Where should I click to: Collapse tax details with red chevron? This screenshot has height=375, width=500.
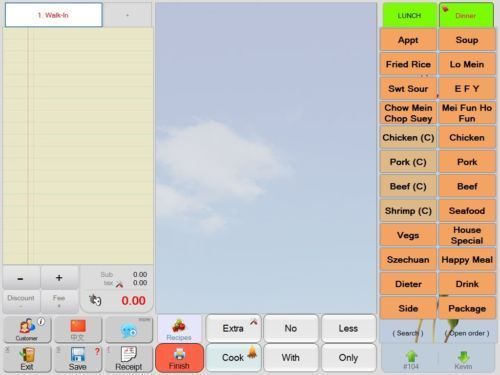click(x=120, y=284)
